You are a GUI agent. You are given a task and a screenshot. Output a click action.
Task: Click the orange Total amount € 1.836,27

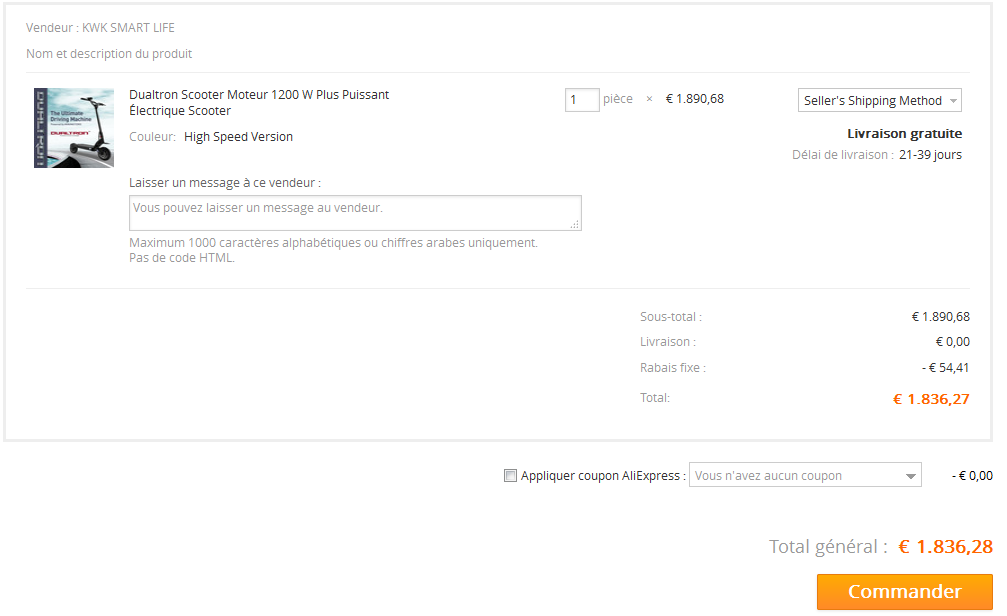pyautogui.click(x=931, y=400)
